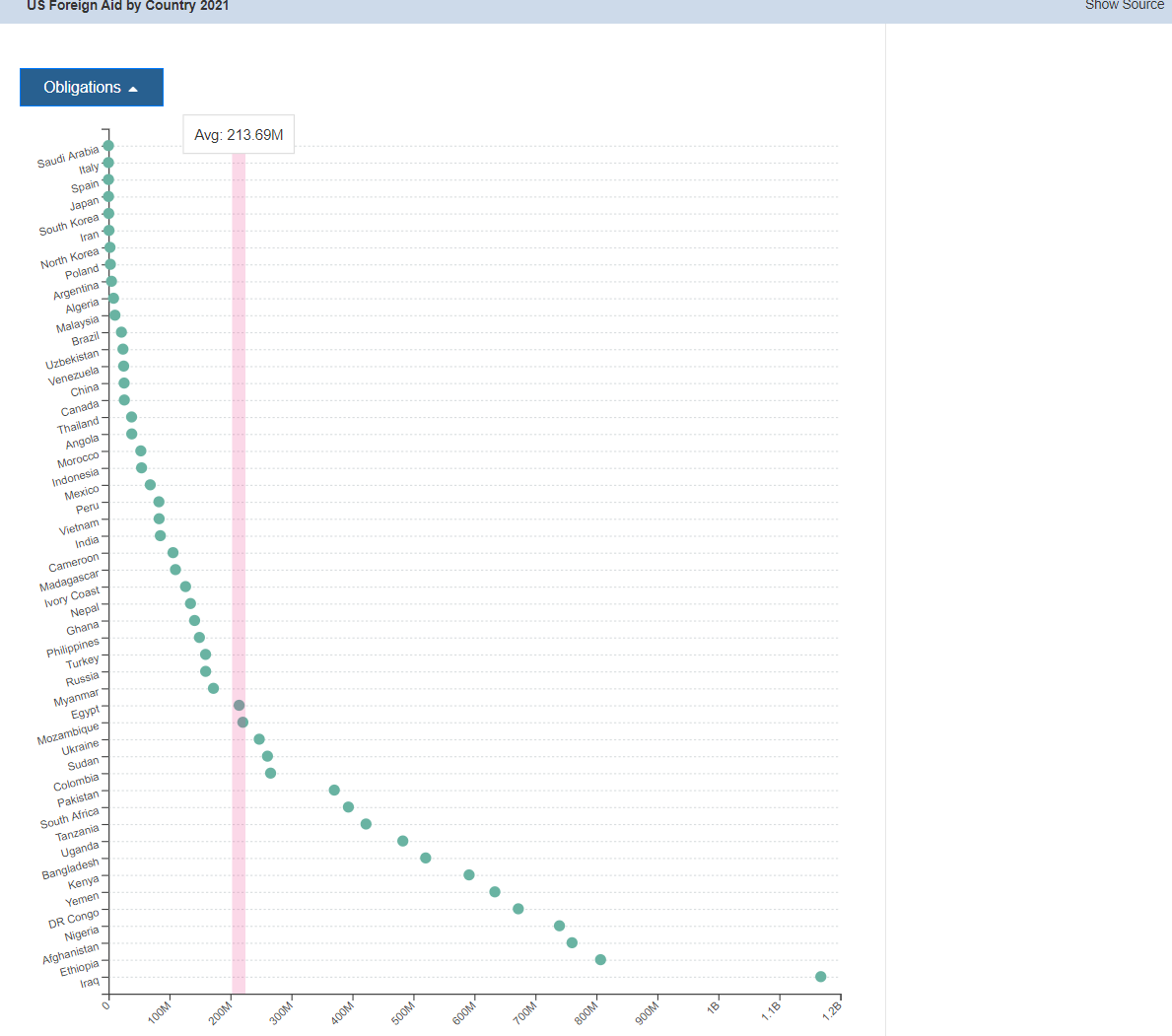
Task: Click the 1B x-axis tick label
Action: [714, 1007]
